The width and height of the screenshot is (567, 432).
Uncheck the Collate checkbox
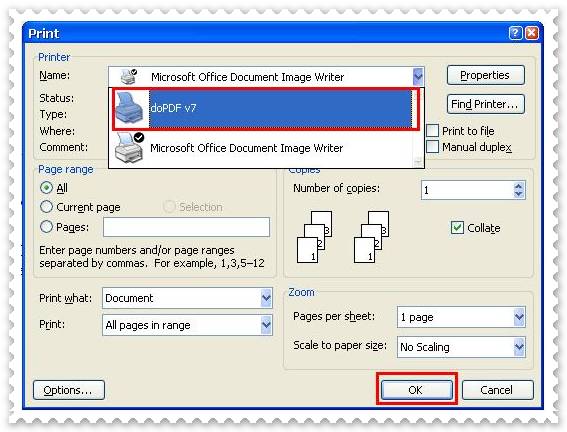pyautogui.click(x=457, y=228)
